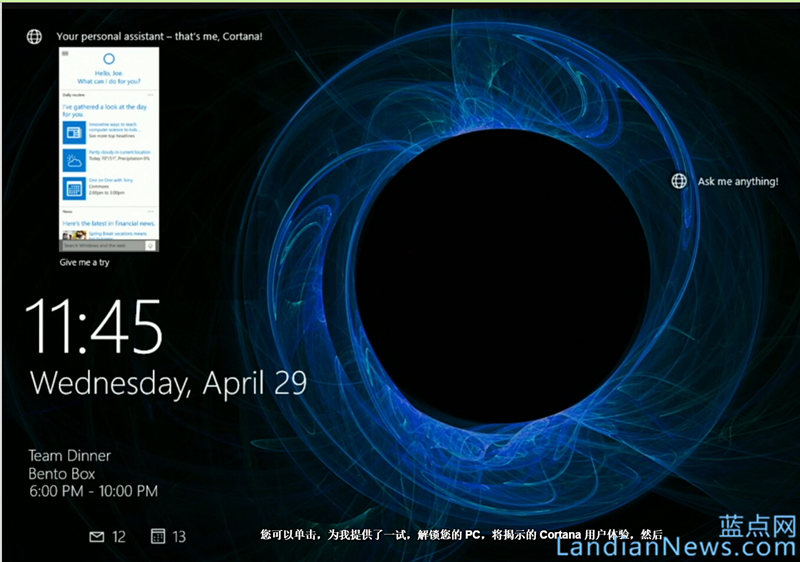The height and width of the screenshot is (562, 800).
Task: Open the calendar notification icon showing 13
Action: (158, 535)
